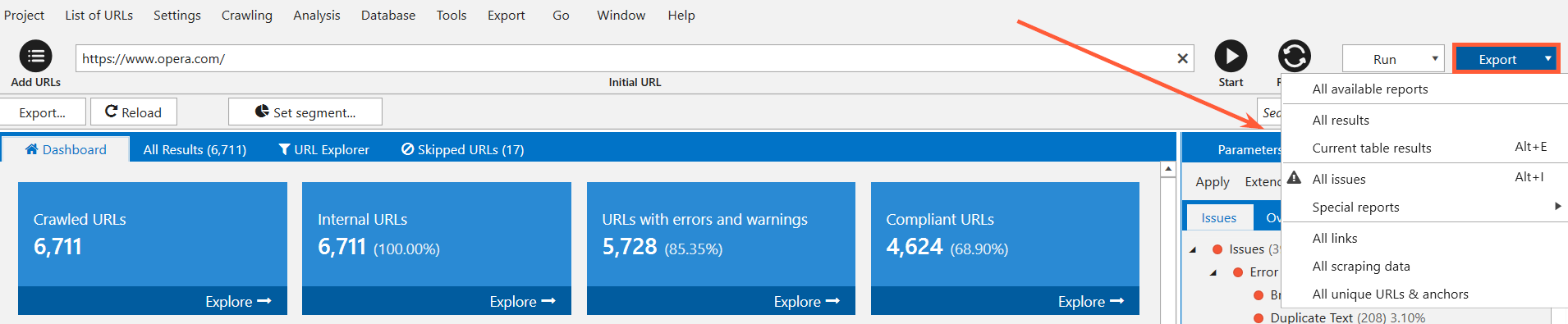Open the Window menu
Image resolution: width=1568 pixels, height=324 pixels.
[x=621, y=15]
